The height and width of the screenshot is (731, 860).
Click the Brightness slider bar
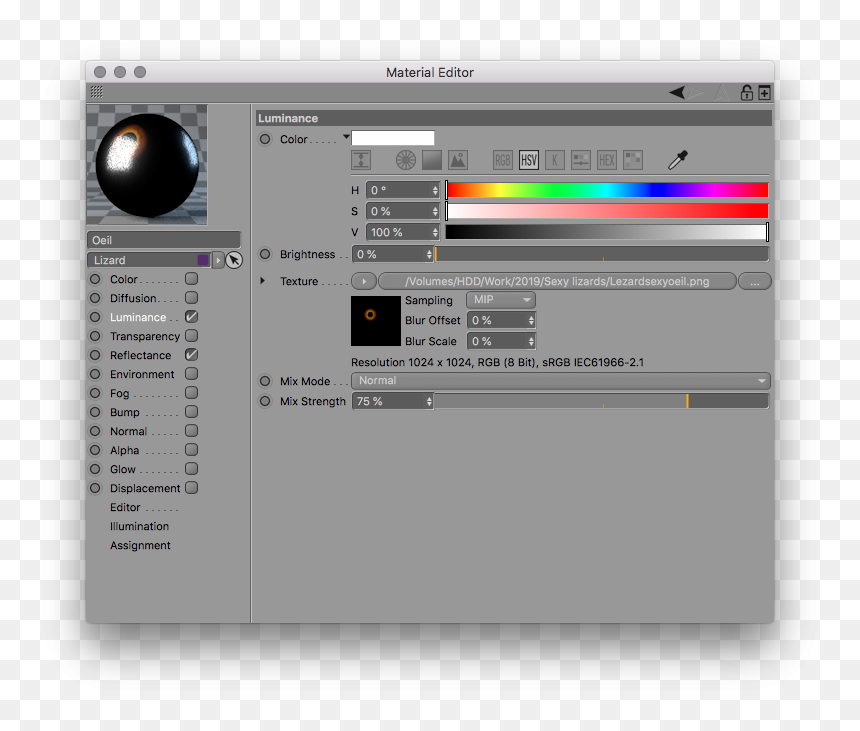click(x=602, y=254)
